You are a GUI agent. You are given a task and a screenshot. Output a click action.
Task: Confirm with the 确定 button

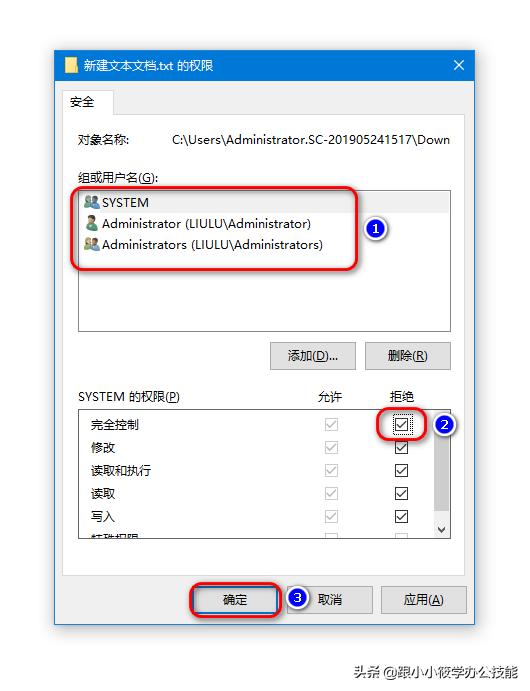click(235, 600)
